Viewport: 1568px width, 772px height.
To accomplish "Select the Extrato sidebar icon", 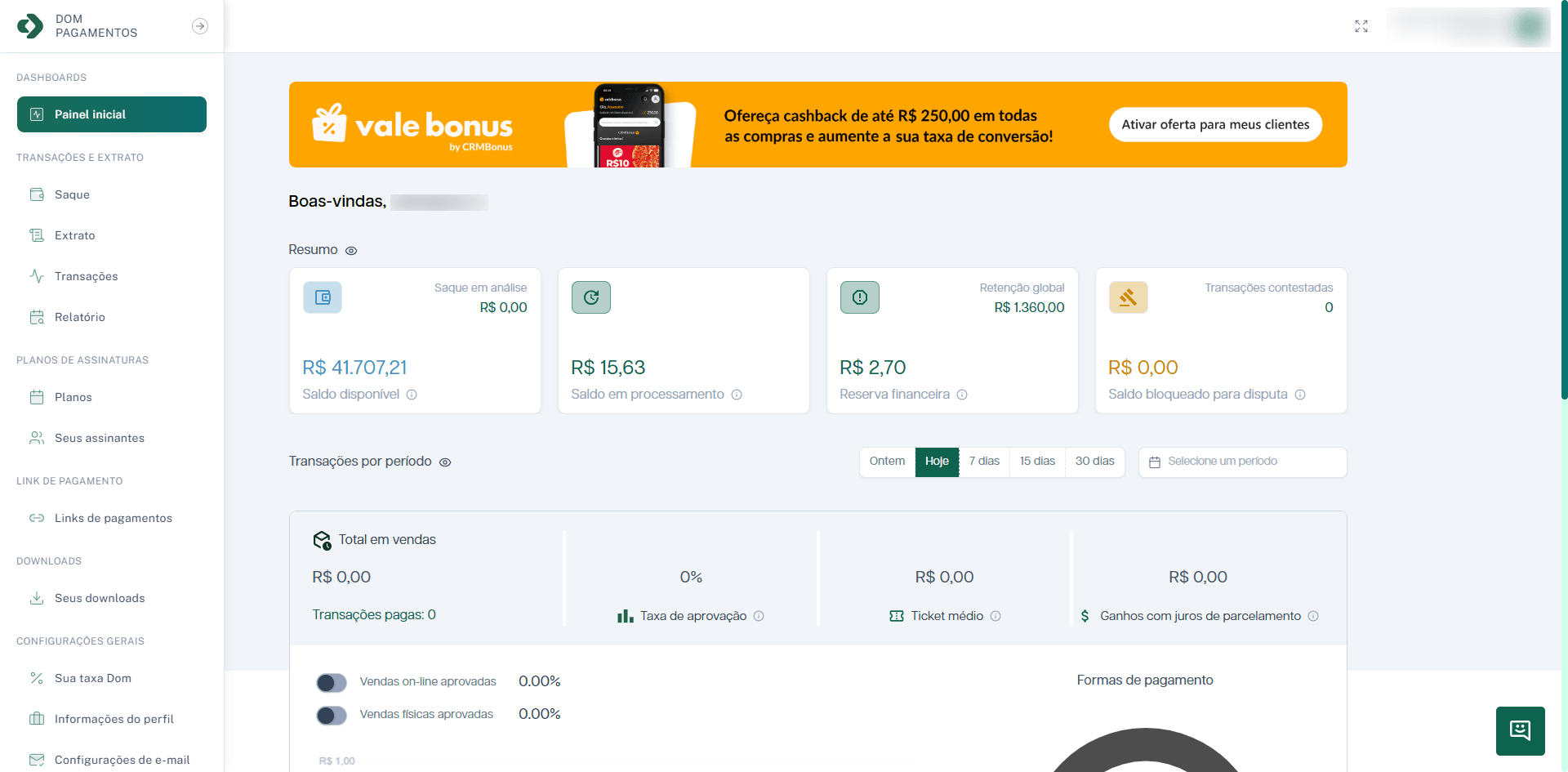I will [37, 235].
